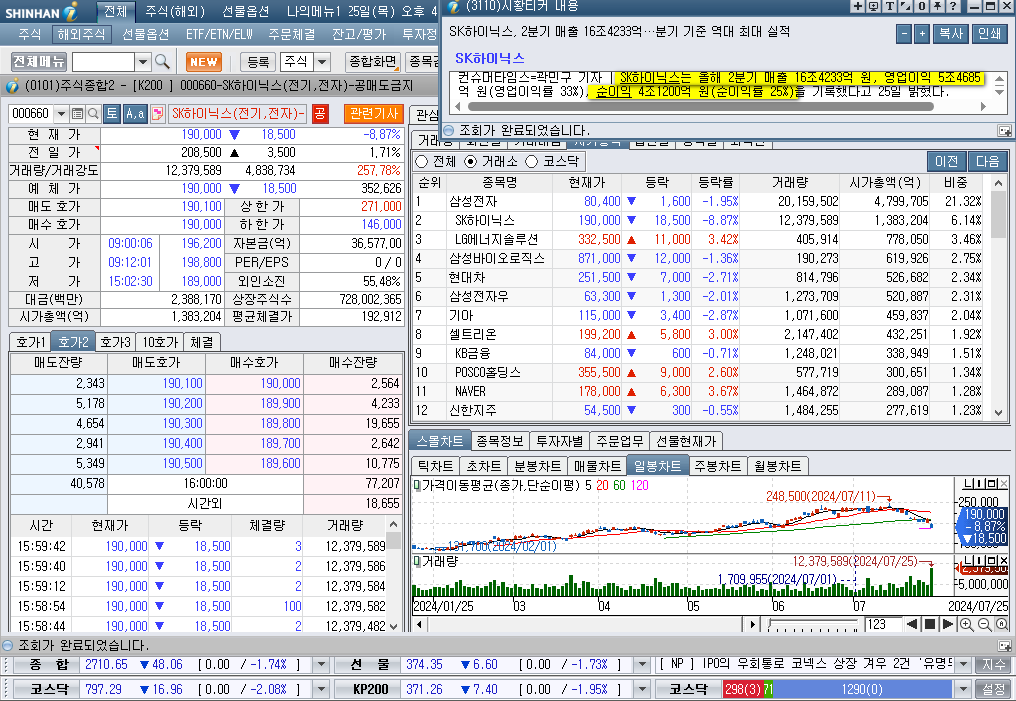Viewport: 1016px width, 701px height.
Task: Switch to the 호가1 tab
Action: [31, 342]
